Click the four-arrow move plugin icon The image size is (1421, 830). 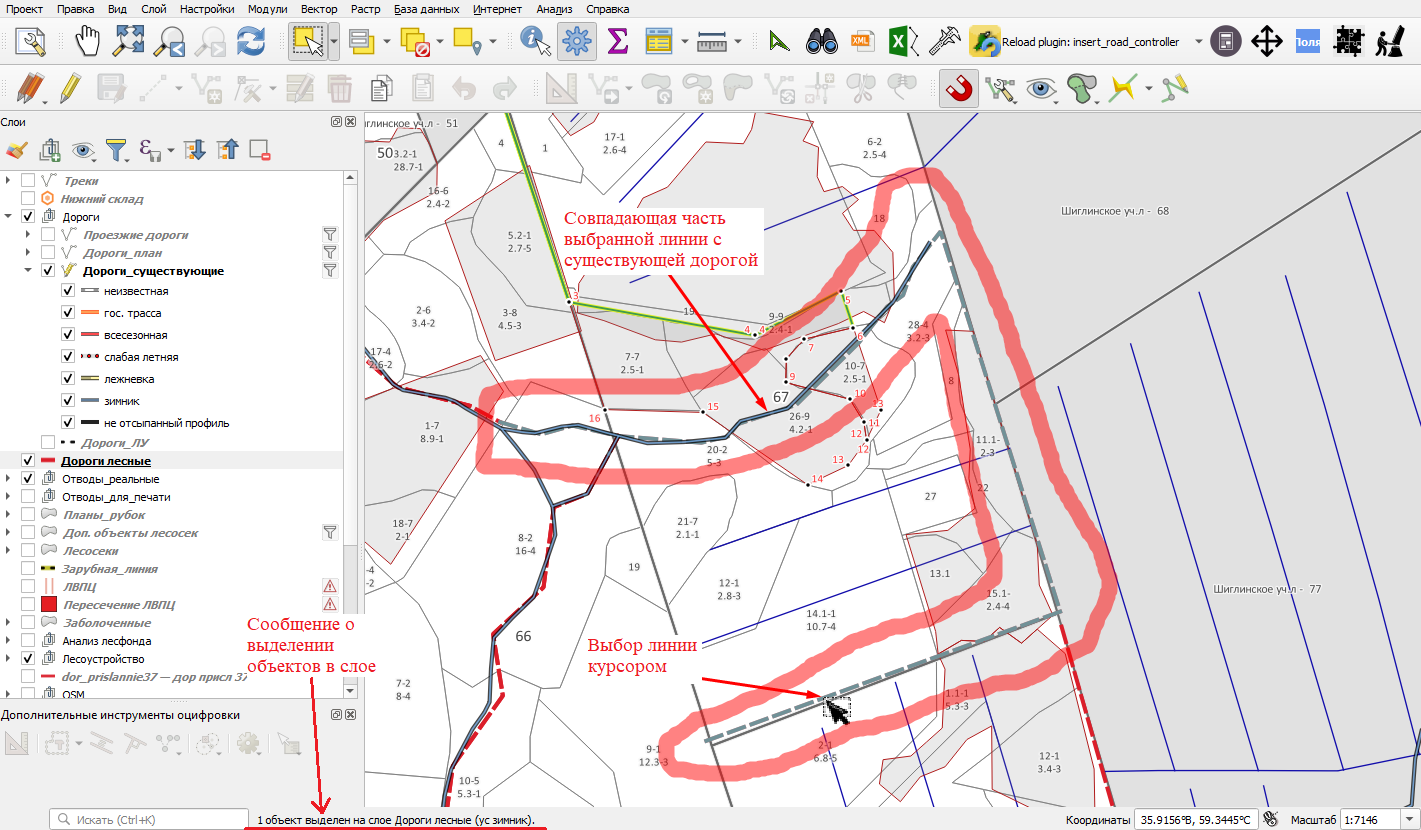[x=1267, y=42]
